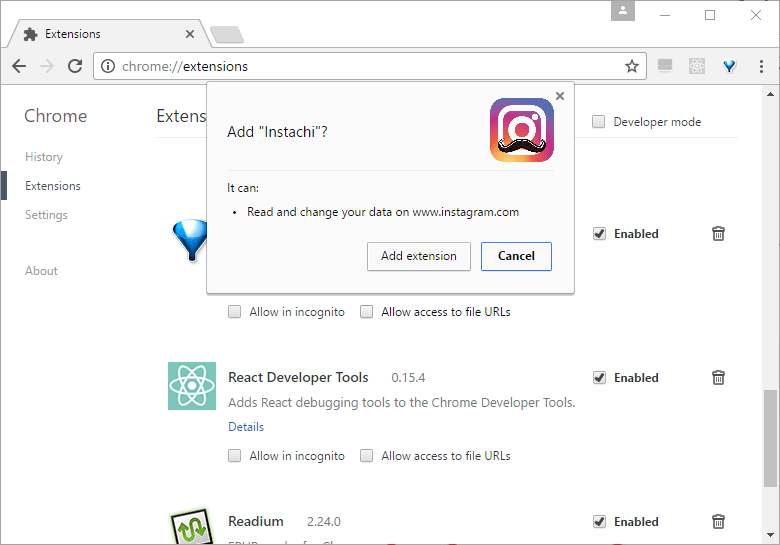Check Allow access to file URLs for React
The width and height of the screenshot is (780, 545).
[367, 455]
